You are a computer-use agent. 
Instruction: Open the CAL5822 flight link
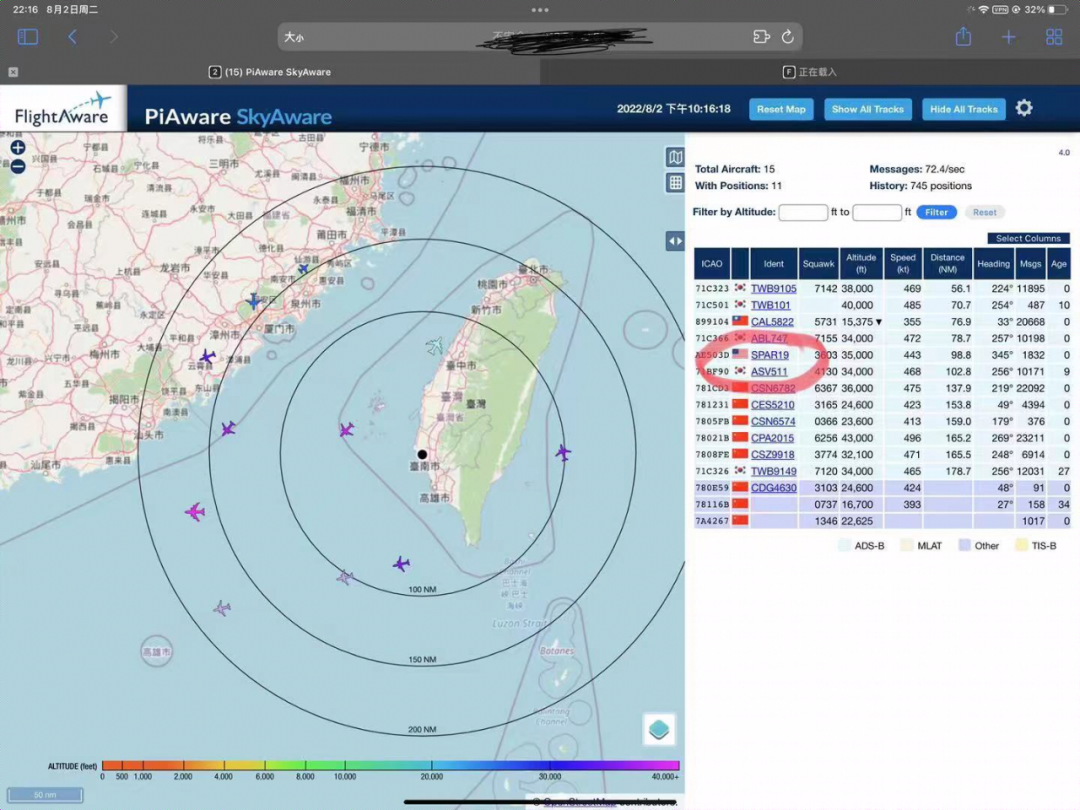(772, 322)
